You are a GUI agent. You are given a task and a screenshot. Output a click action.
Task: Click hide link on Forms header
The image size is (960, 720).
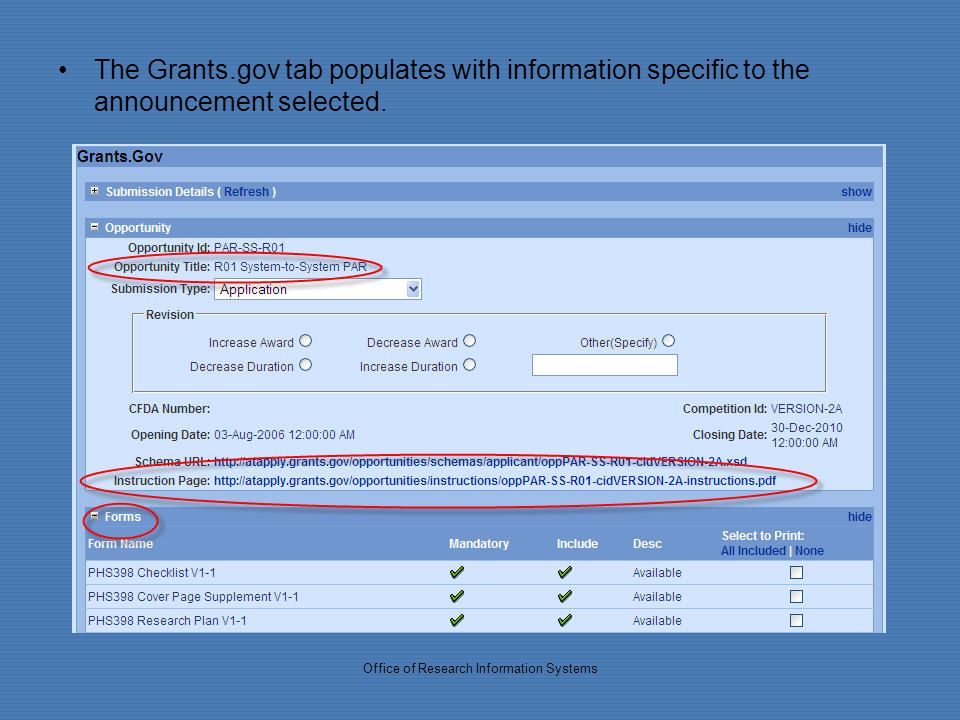point(860,517)
